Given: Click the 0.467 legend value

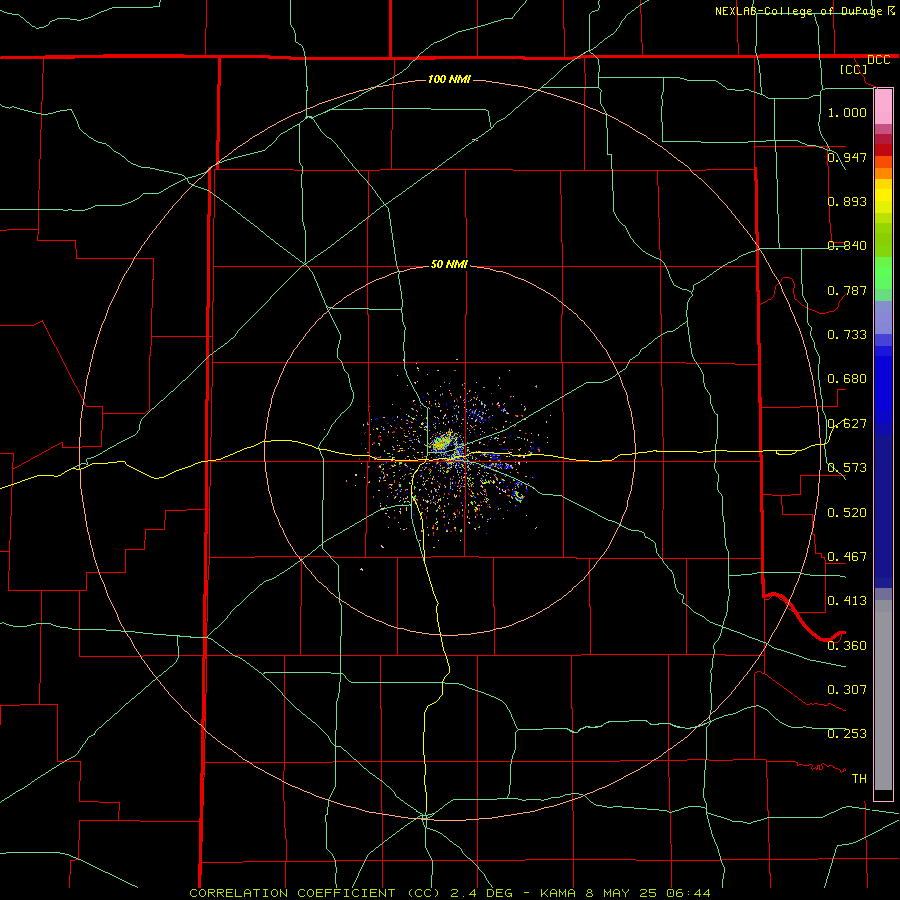Looking at the screenshot, I should point(847,556).
